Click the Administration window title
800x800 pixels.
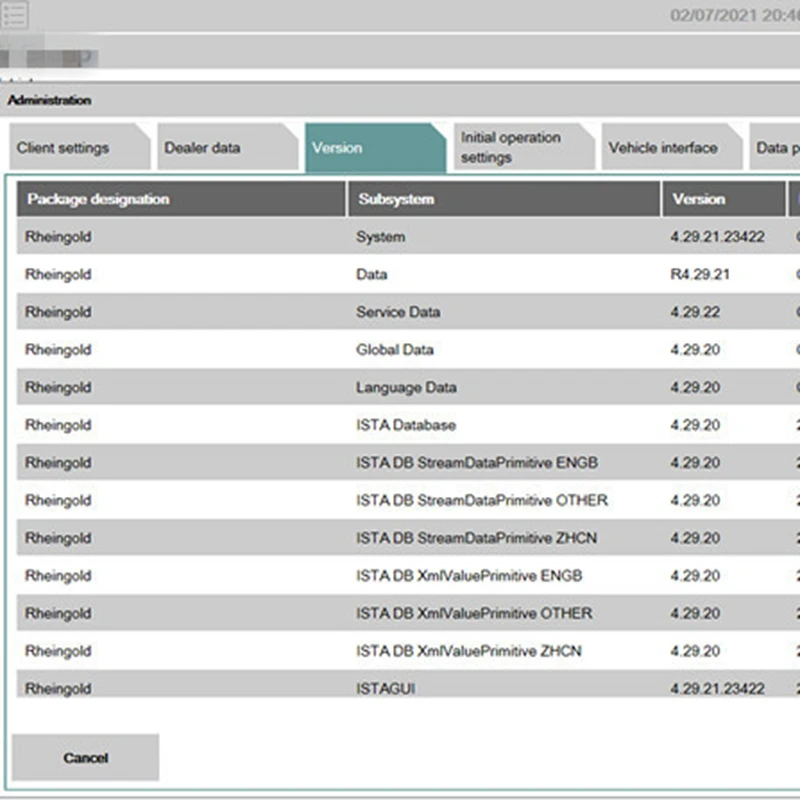(49, 100)
